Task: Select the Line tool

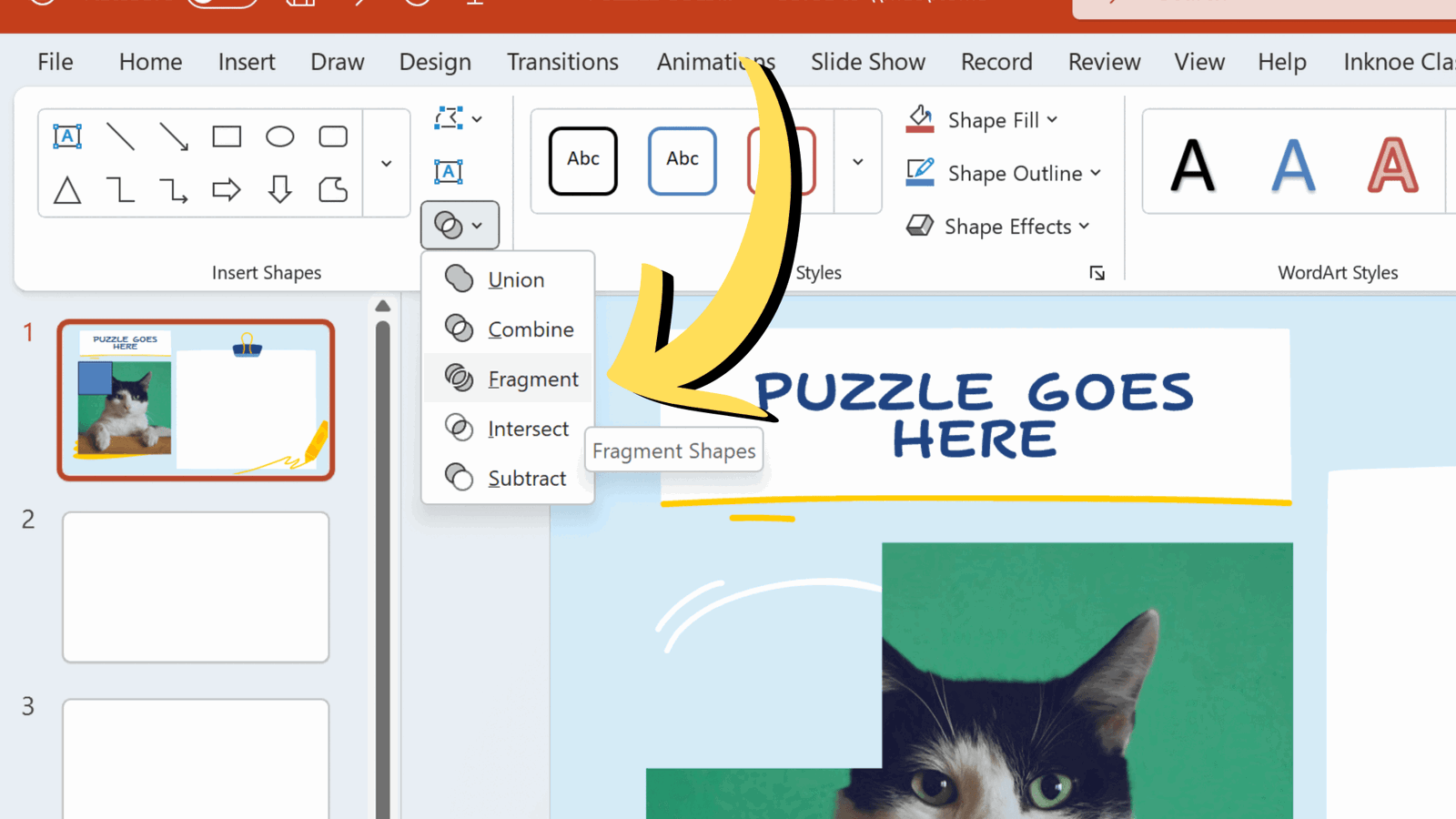Action: pos(120,136)
